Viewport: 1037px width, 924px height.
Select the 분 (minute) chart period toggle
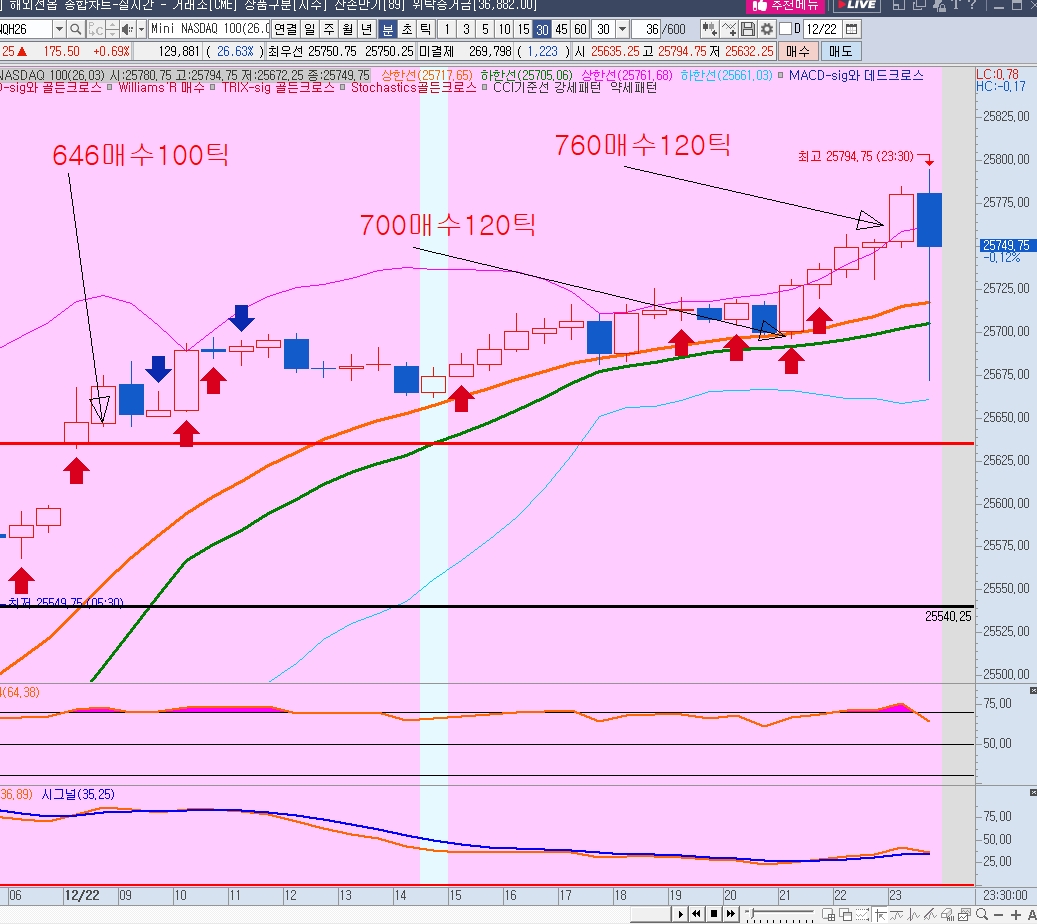[x=388, y=30]
